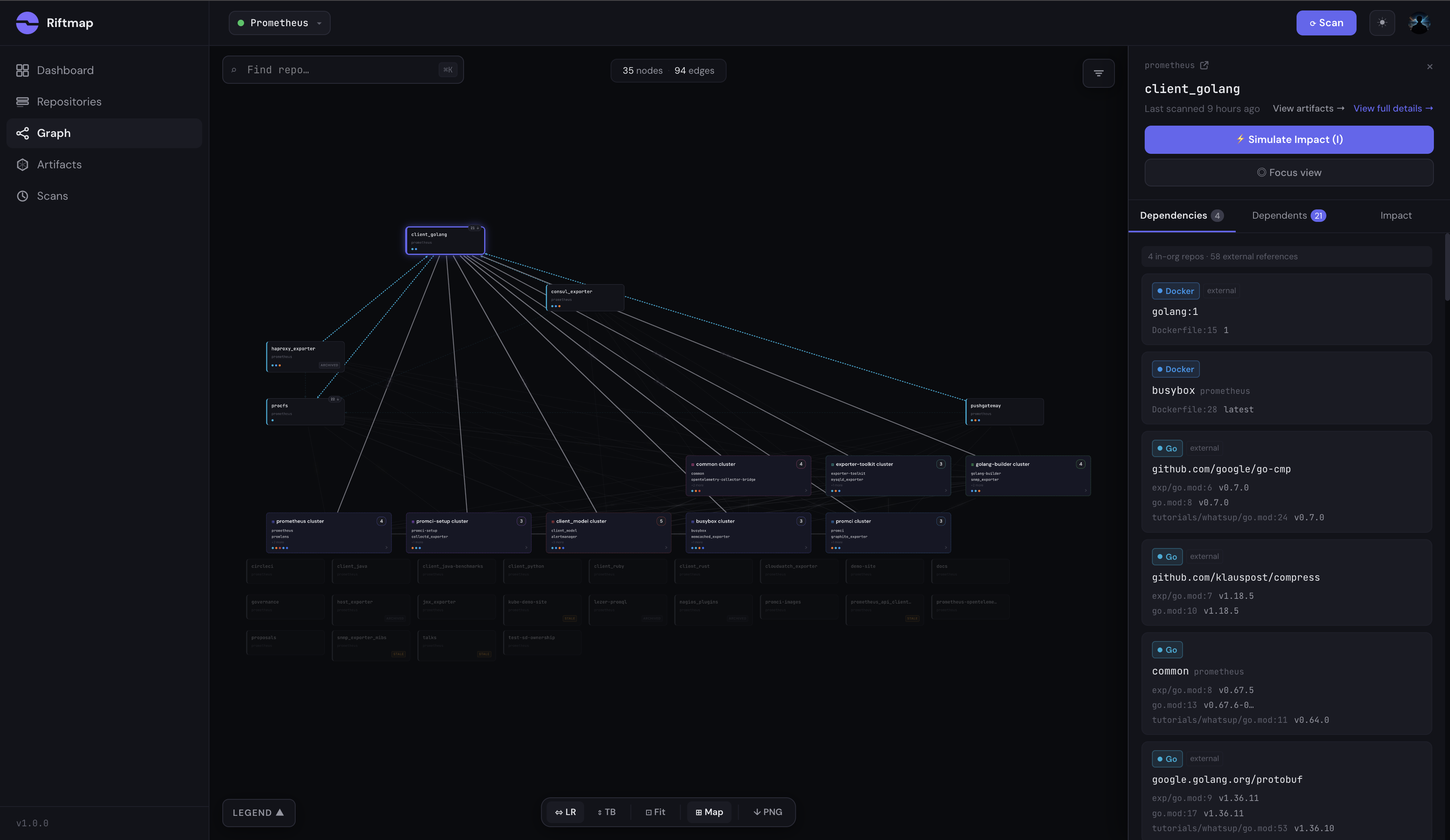Click the 'Dockerfile:15' file reference
1450x840 pixels.
[1184, 330]
